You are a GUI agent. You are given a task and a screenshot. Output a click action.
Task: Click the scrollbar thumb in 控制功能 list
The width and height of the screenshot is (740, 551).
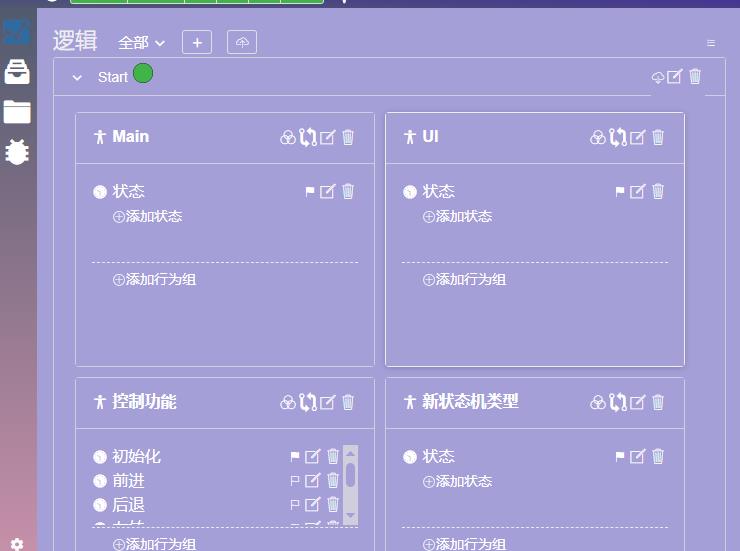click(x=350, y=475)
